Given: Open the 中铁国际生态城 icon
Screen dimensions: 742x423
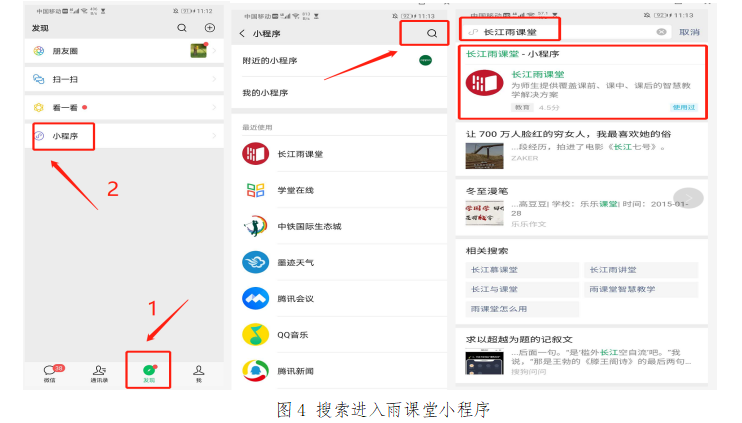Looking at the screenshot, I should point(256,226).
